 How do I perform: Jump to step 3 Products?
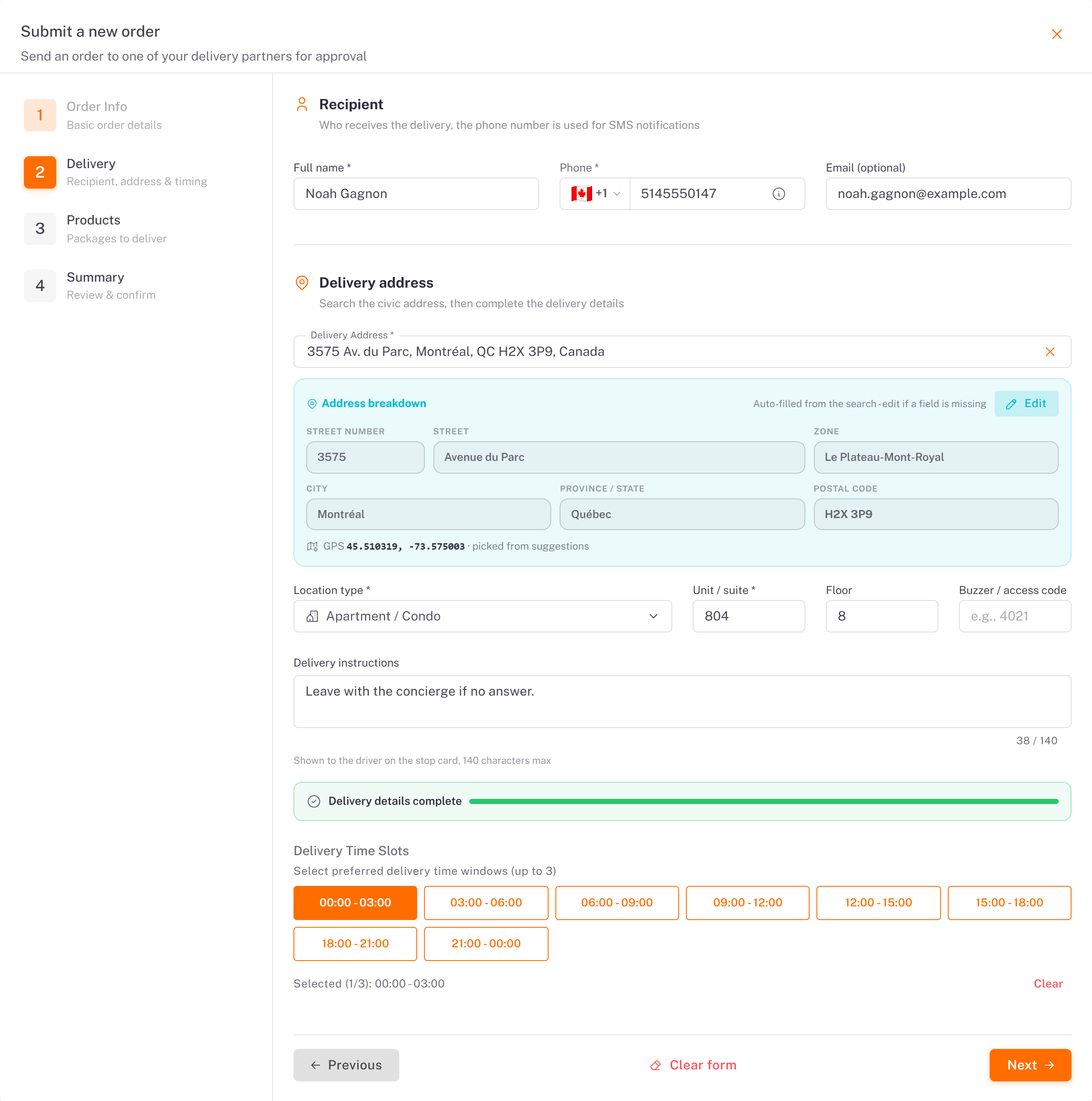click(x=96, y=228)
